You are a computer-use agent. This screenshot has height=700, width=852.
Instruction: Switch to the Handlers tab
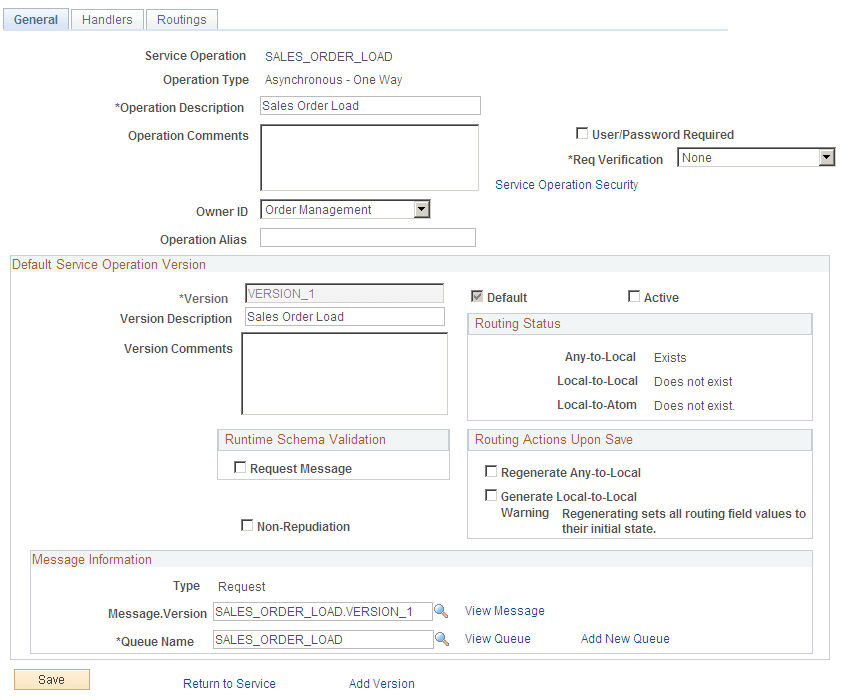[x=106, y=19]
